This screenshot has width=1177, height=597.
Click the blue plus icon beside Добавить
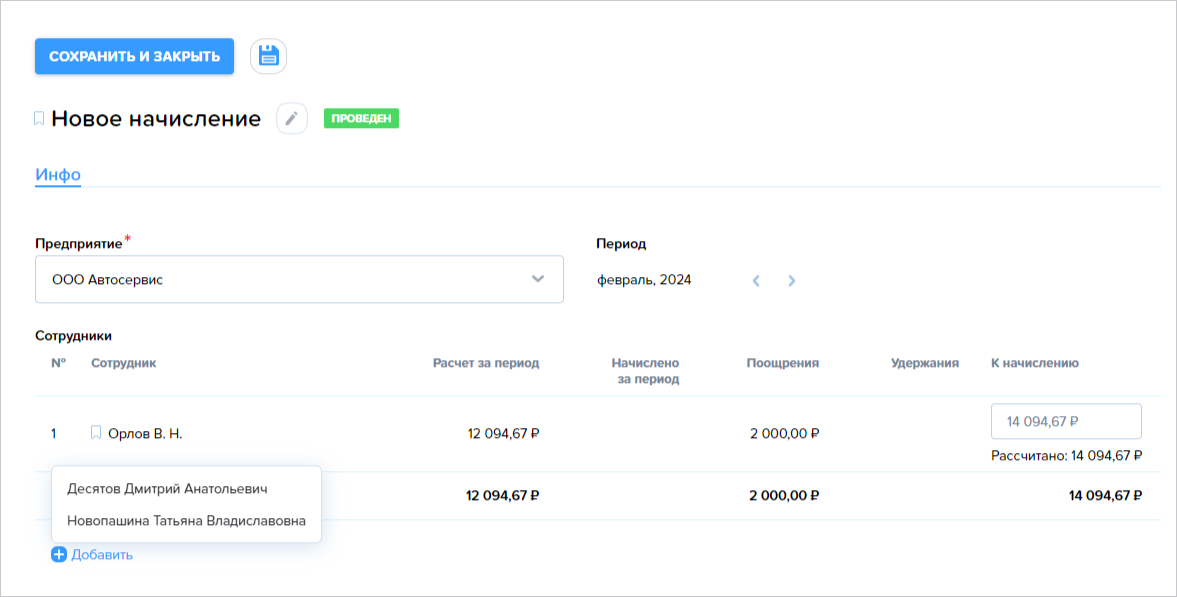point(59,554)
